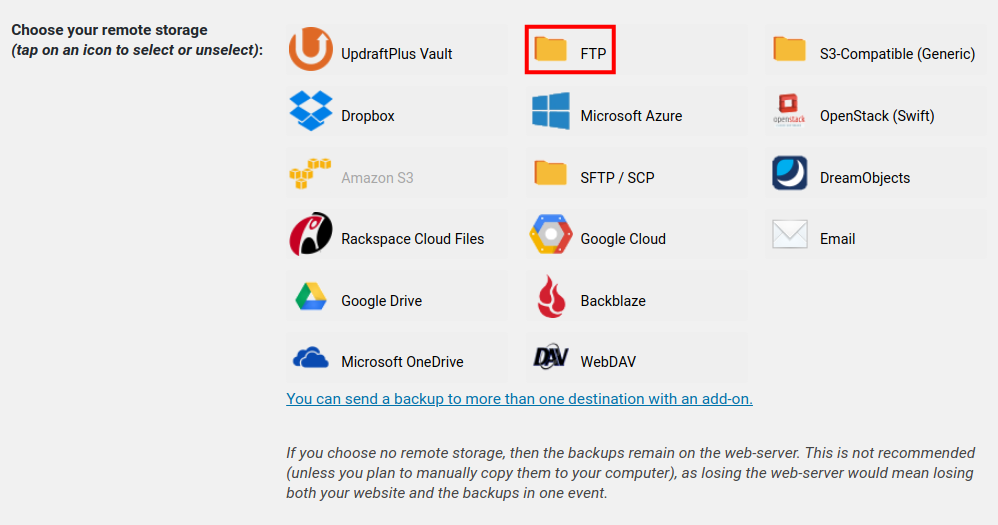The height and width of the screenshot is (525, 998).
Task: Choose the Microsoft Azure windows icon
Action: (550, 112)
